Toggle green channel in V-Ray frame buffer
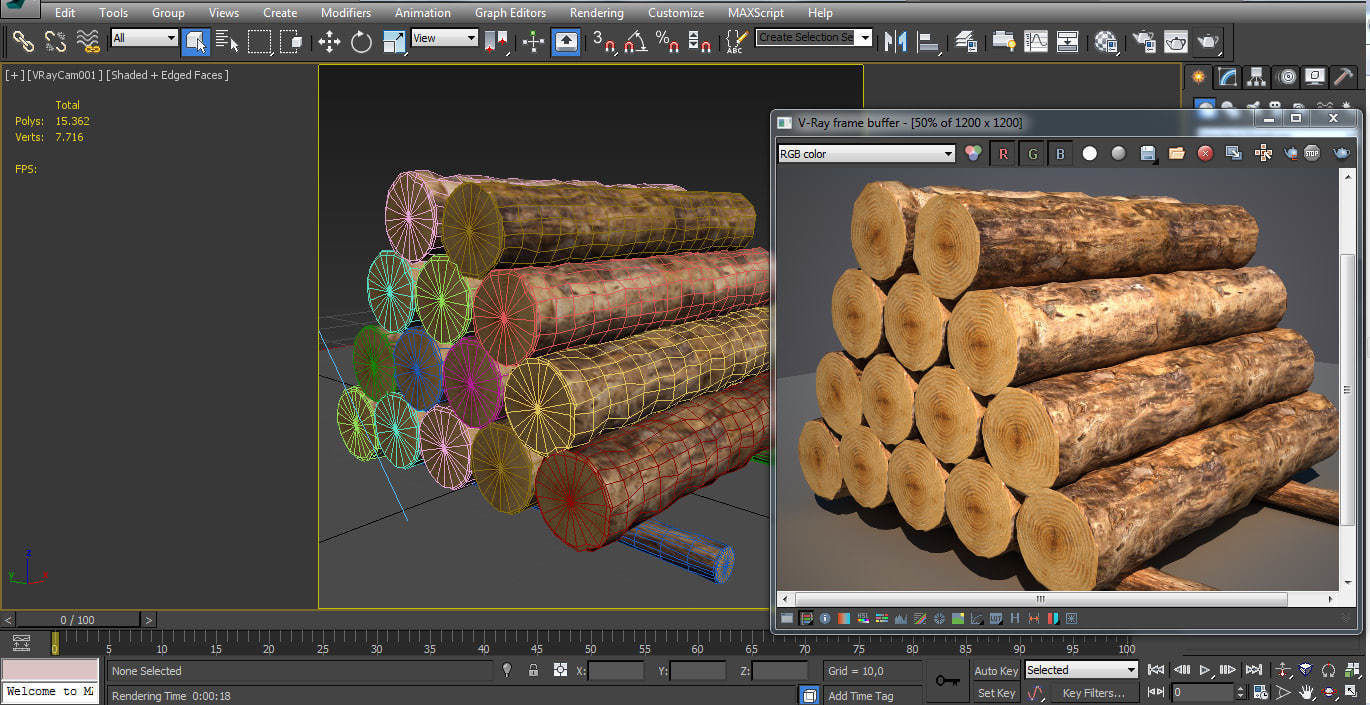The image size is (1370, 705). point(1032,153)
